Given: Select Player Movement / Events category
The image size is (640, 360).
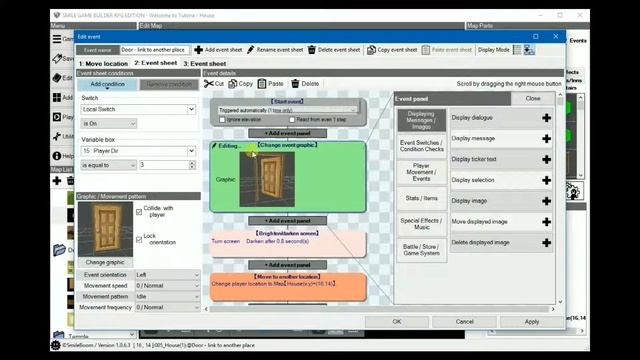Looking at the screenshot, I should [422, 172].
